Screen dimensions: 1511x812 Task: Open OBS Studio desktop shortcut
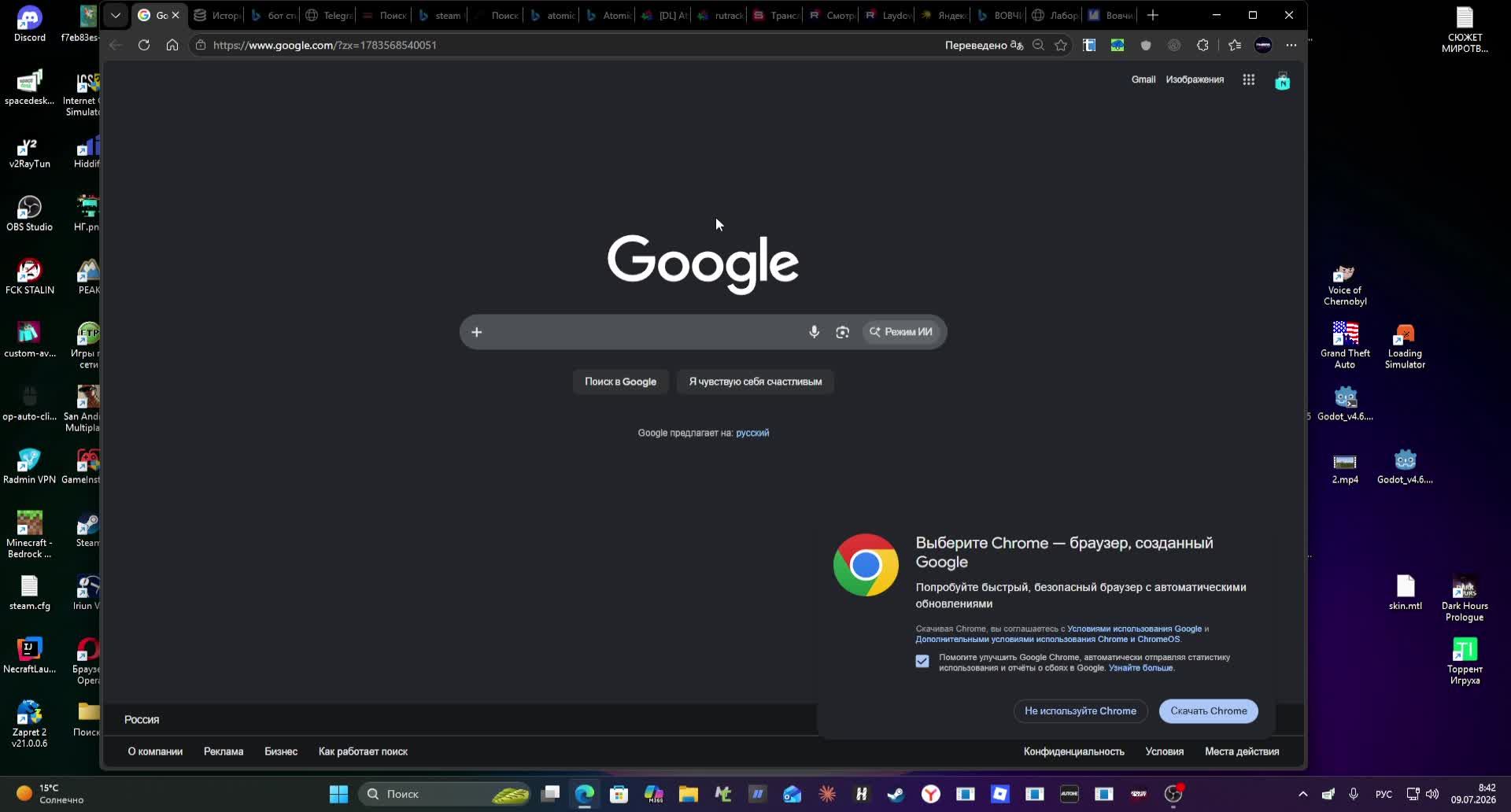(30, 213)
